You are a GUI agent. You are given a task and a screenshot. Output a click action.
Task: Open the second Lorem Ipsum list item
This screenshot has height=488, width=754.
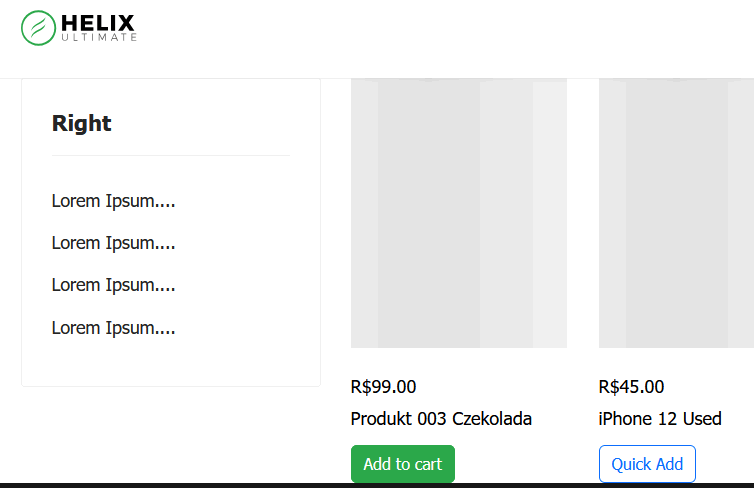(x=113, y=243)
